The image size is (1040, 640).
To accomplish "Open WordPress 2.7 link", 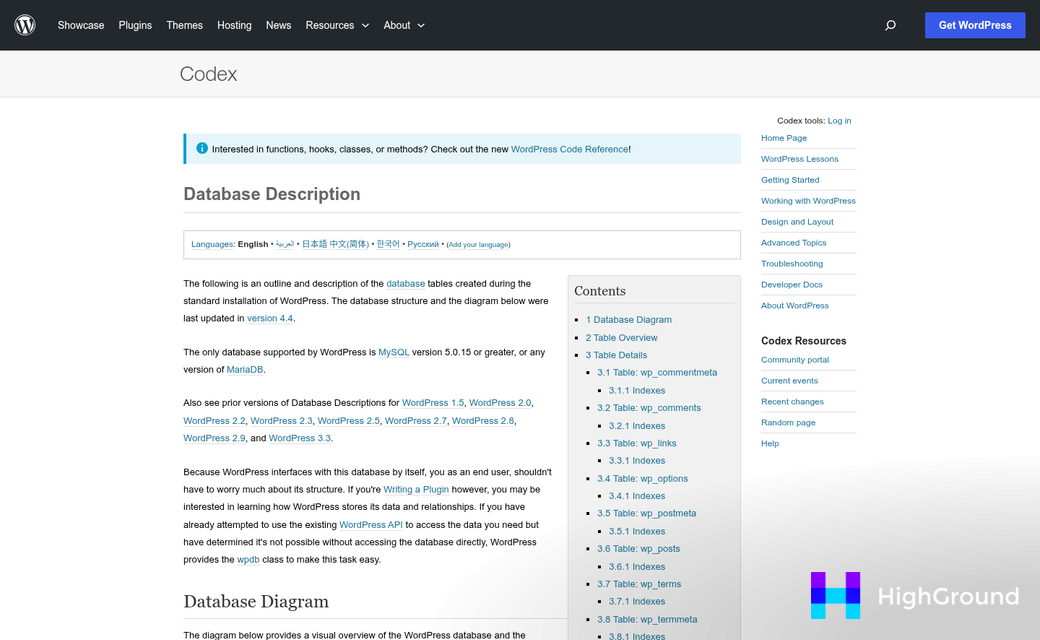I will [416, 420].
